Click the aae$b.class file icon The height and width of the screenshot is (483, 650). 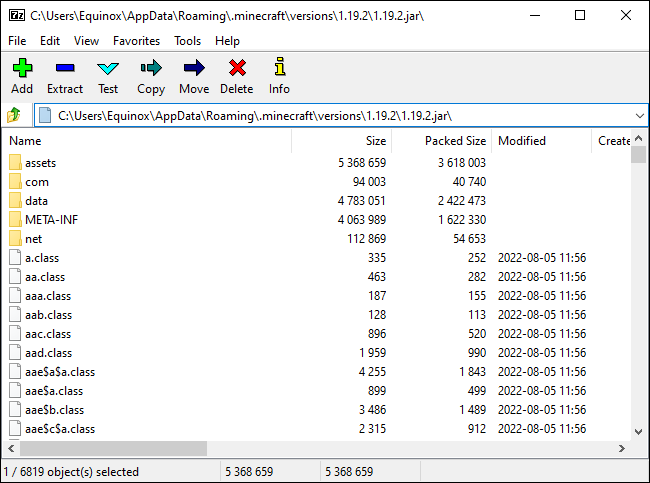coord(15,410)
